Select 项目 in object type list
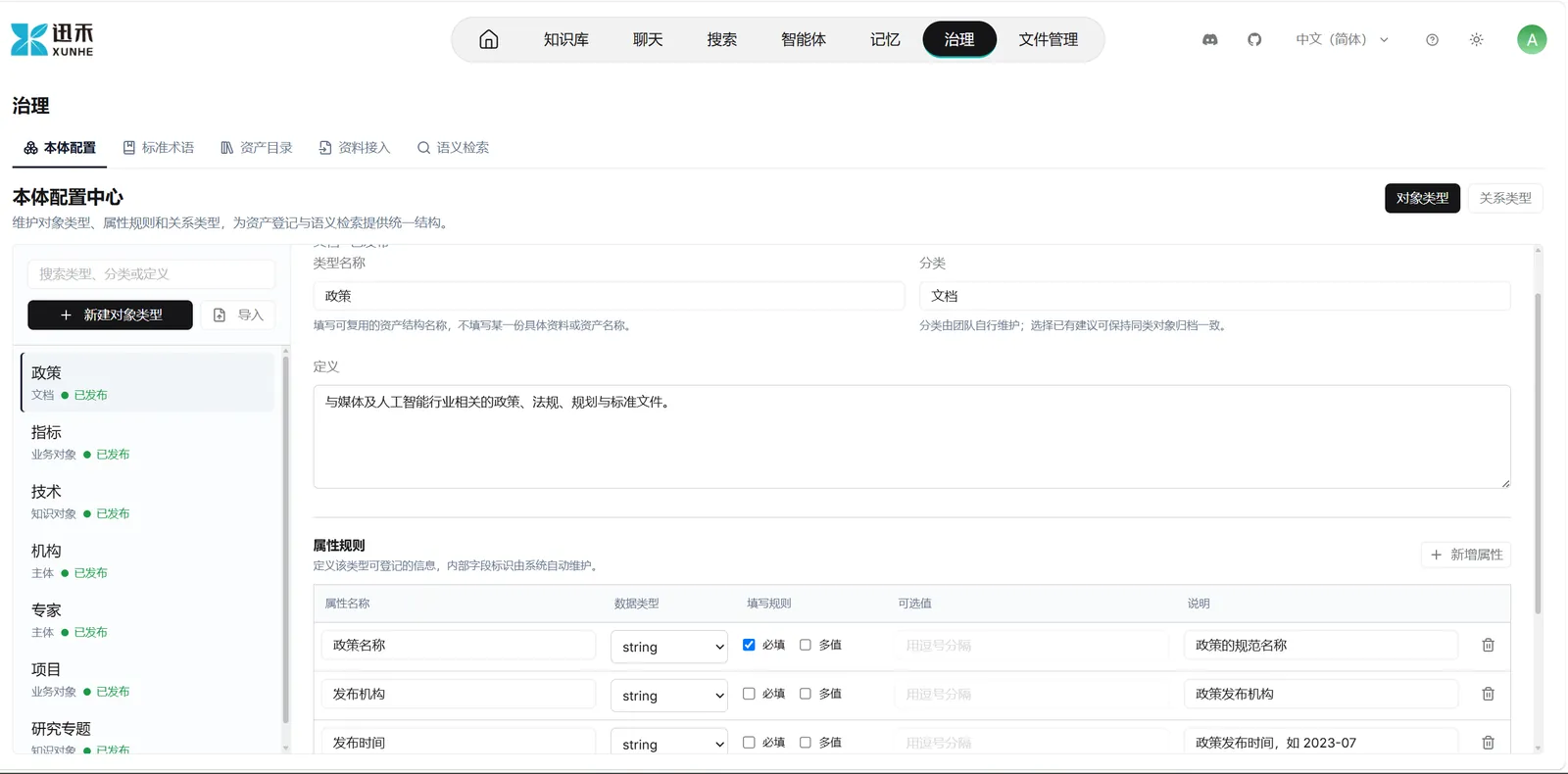This screenshot has height=774, width=1568. [x=148, y=679]
